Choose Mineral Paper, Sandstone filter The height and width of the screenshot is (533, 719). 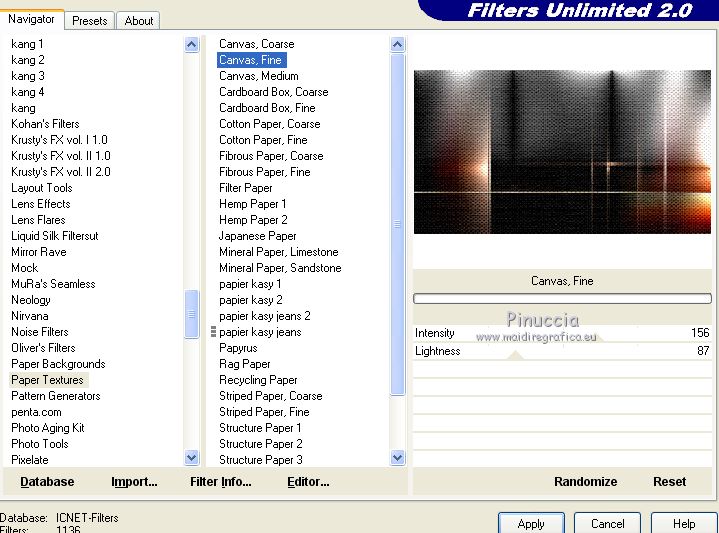click(280, 268)
